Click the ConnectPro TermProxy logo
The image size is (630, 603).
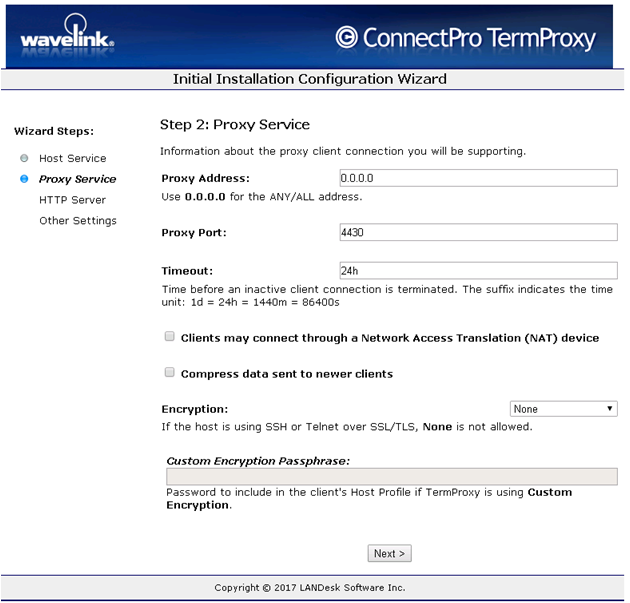pos(466,38)
